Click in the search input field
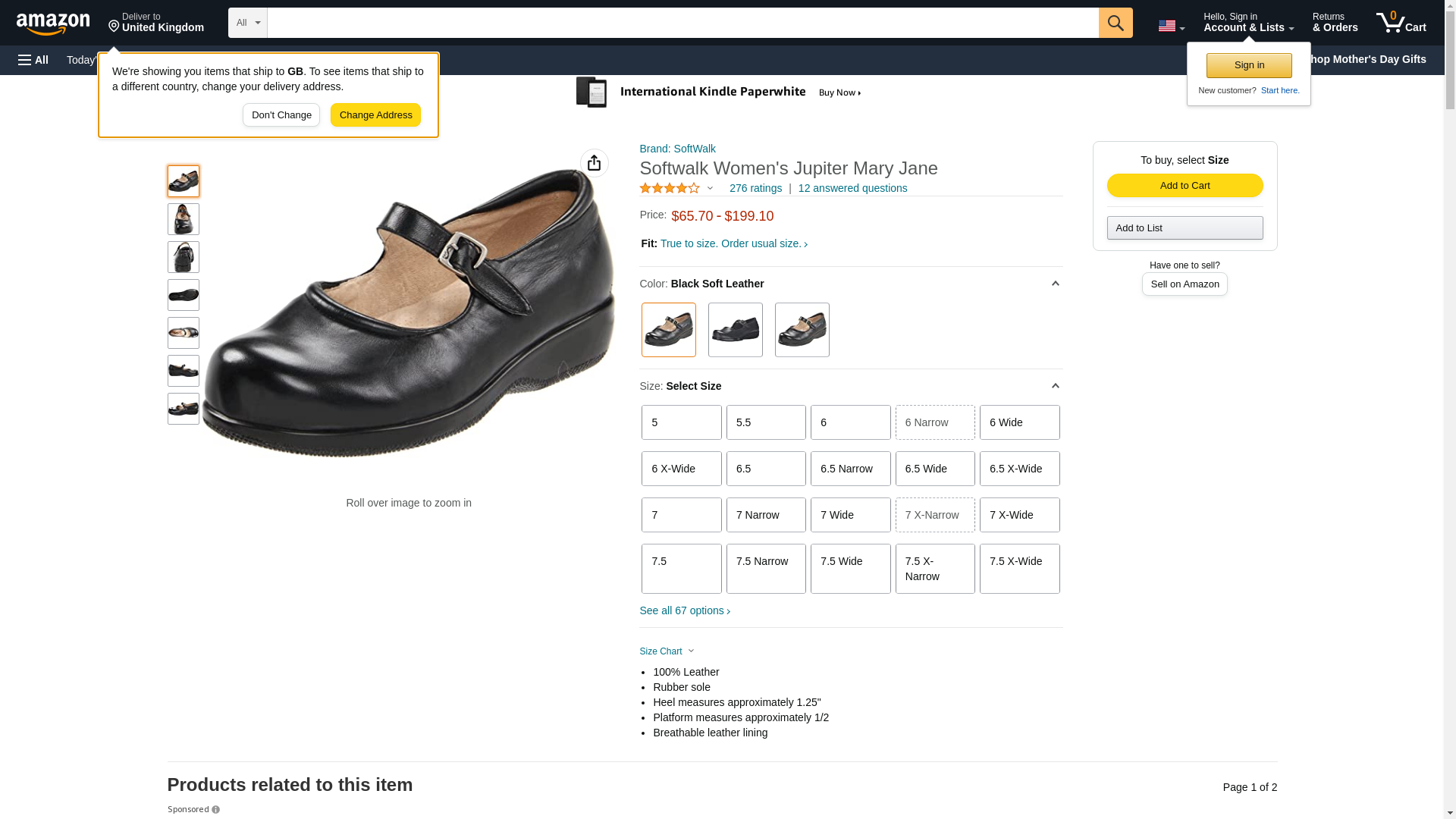1456x819 pixels. pos(682,23)
